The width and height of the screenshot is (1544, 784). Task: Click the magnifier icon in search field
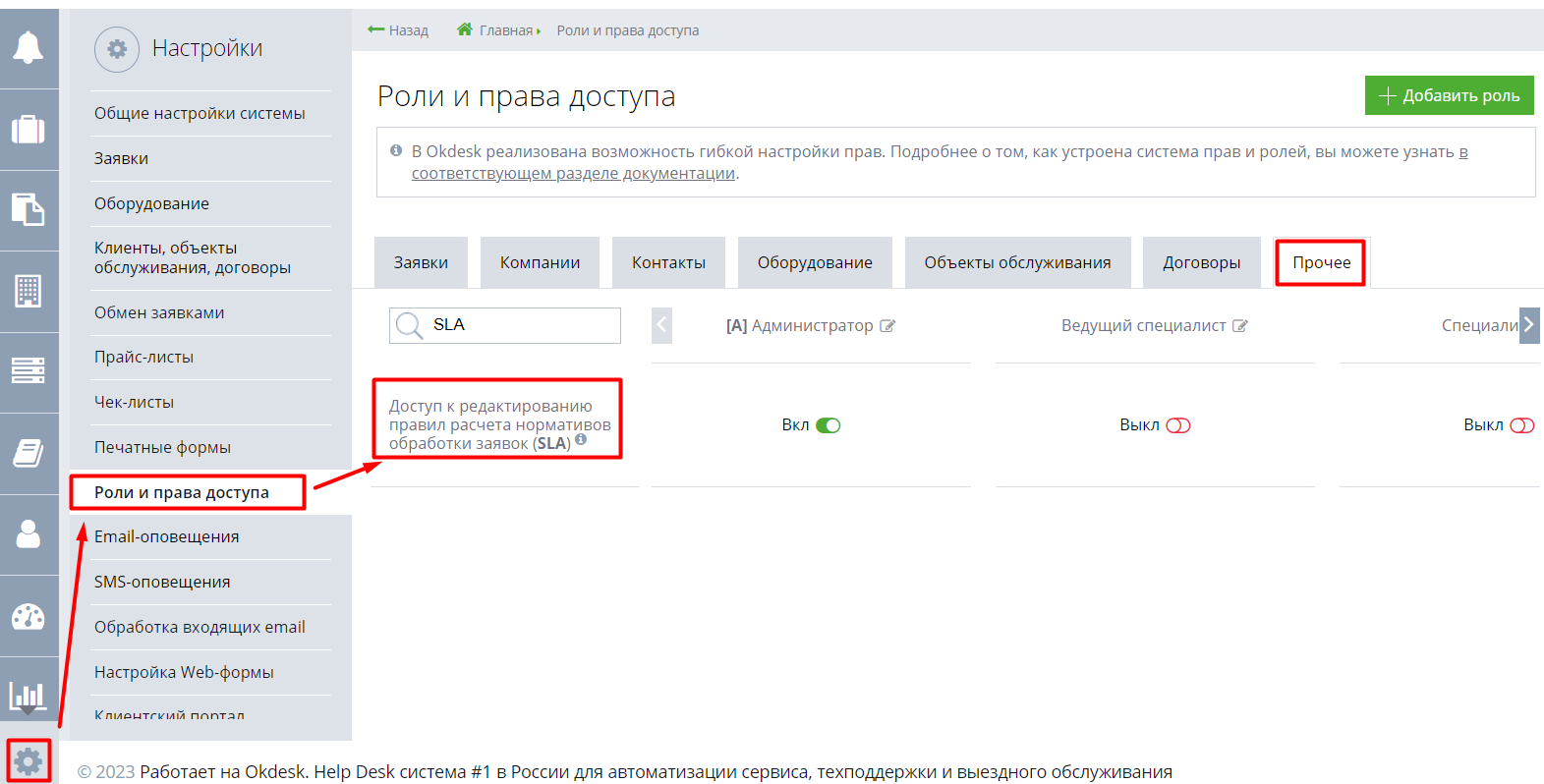click(407, 325)
